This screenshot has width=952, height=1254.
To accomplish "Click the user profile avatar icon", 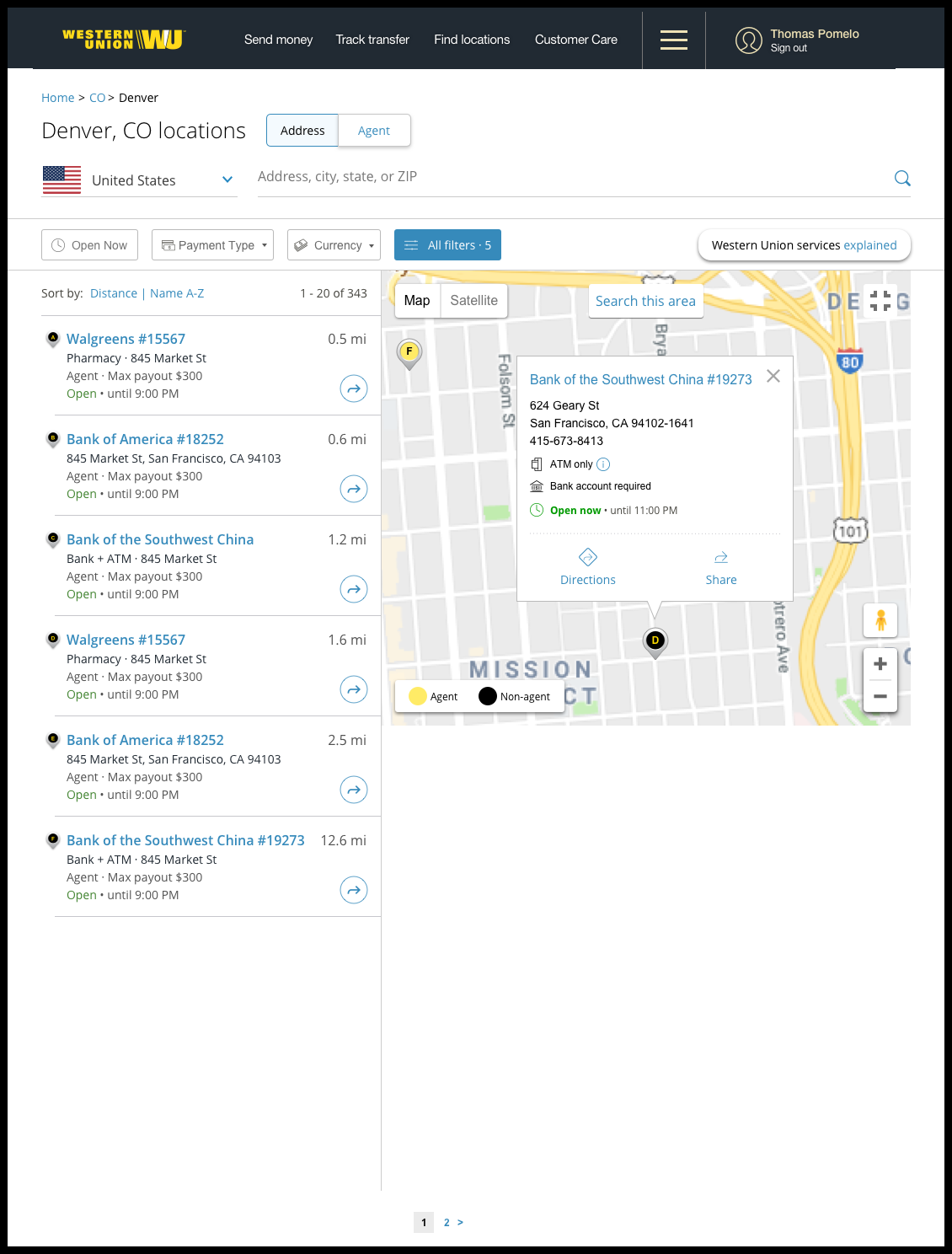I will [748, 40].
